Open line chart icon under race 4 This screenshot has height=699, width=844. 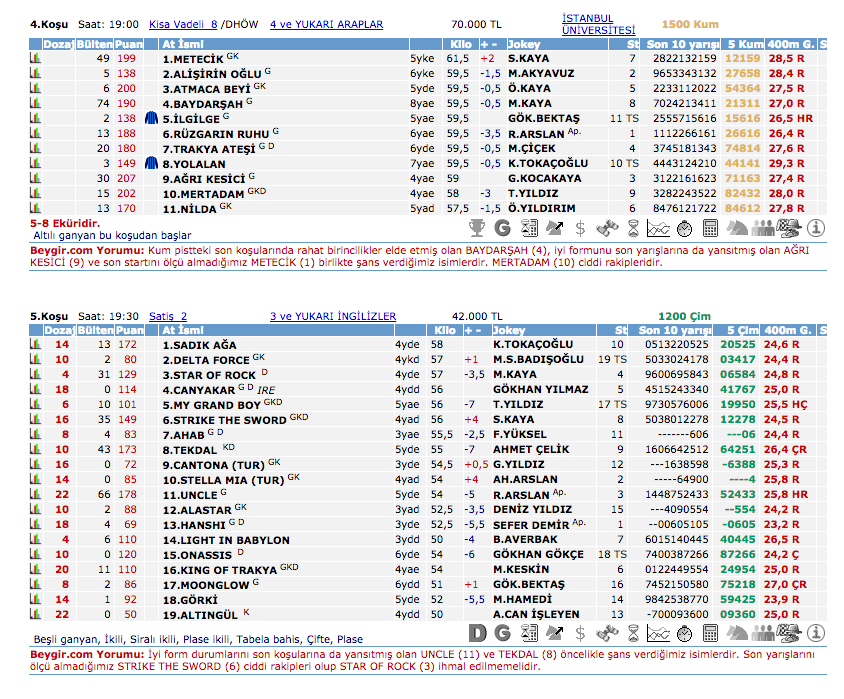pyautogui.click(x=660, y=228)
